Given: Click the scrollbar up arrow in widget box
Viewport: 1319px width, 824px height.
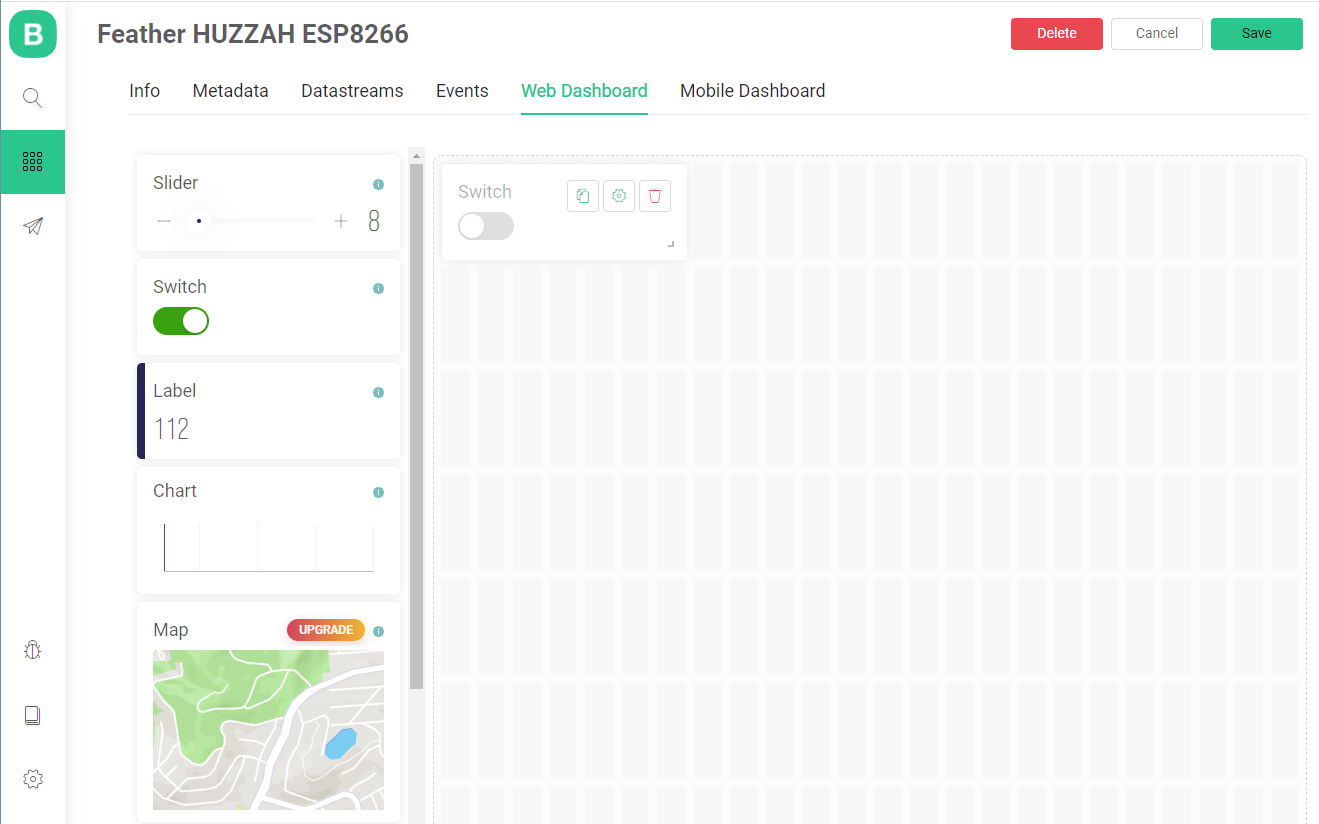Looking at the screenshot, I should click(416, 155).
